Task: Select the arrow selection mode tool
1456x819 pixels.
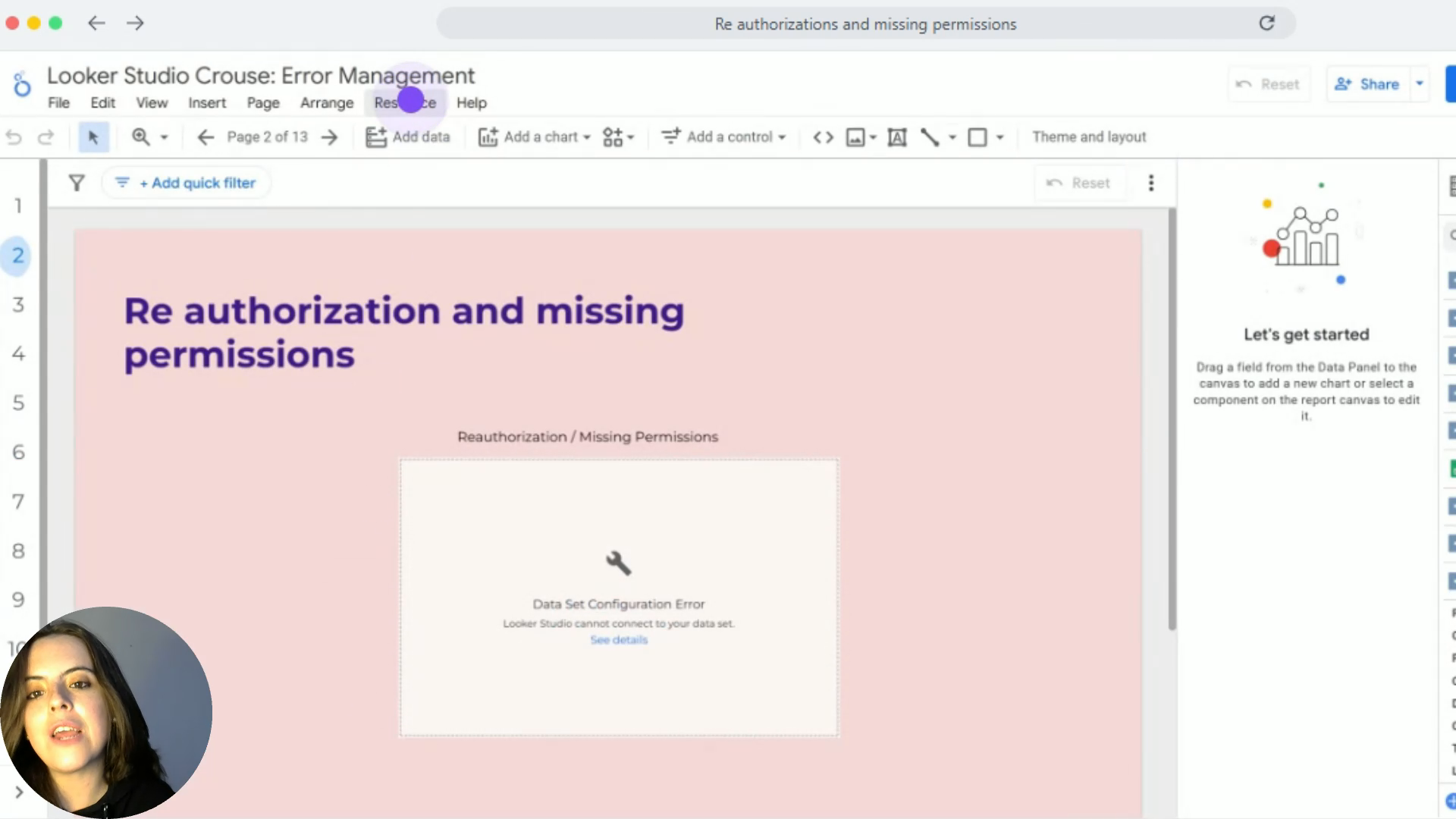Action: pos(93,137)
